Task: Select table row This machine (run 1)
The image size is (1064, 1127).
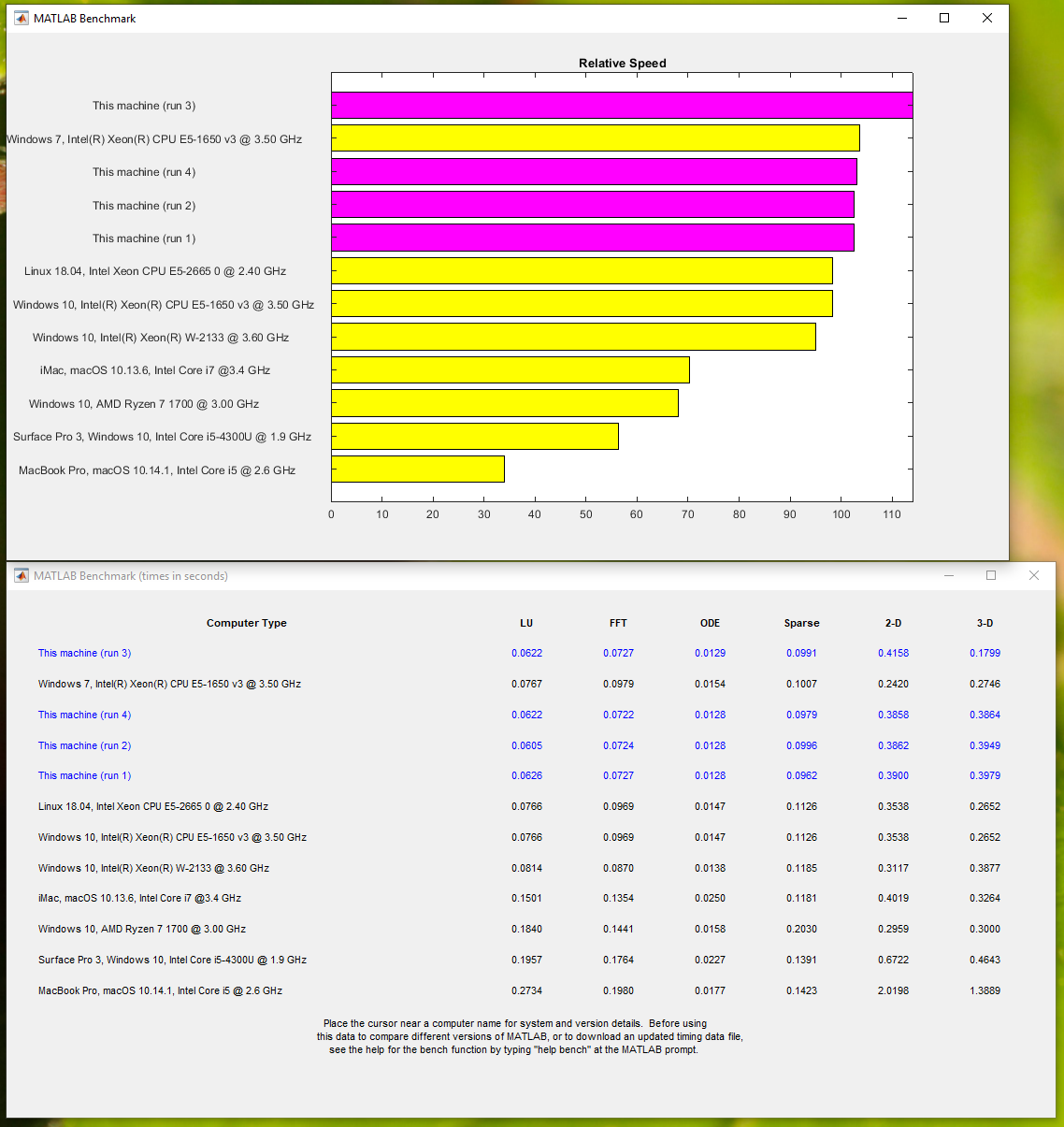Action: 519,775
